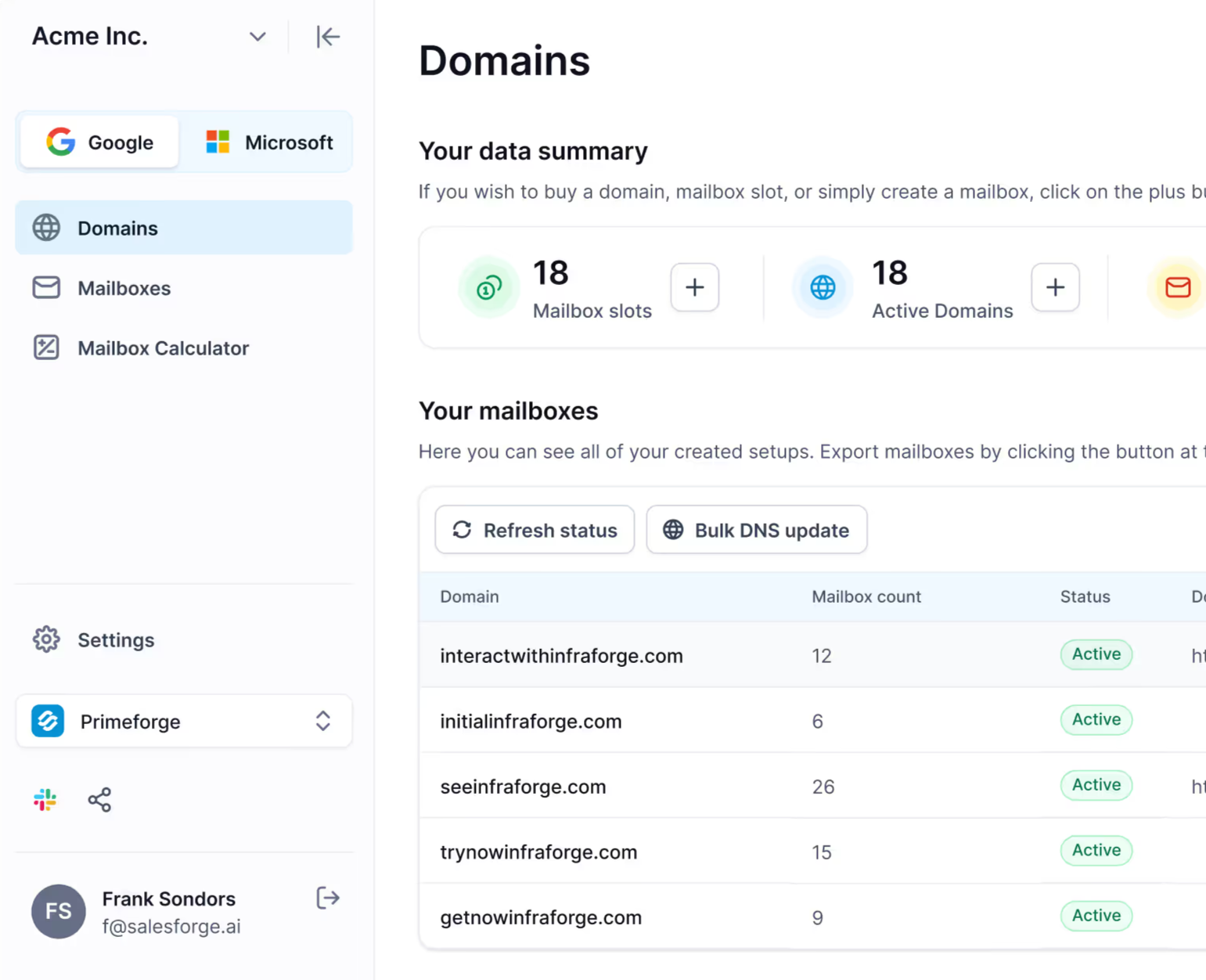Open the Mailboxes menu item
Screen dimensions: 1206x980
184,288
